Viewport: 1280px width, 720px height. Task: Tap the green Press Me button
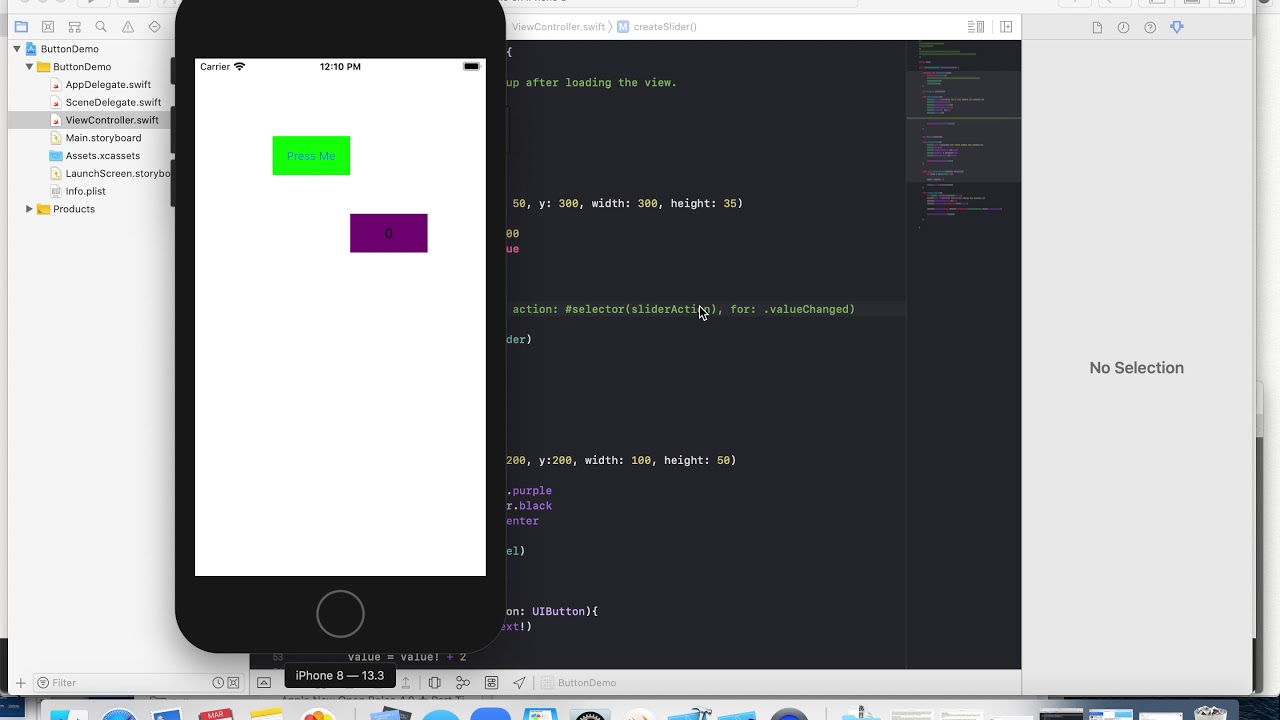coord(311,156)
